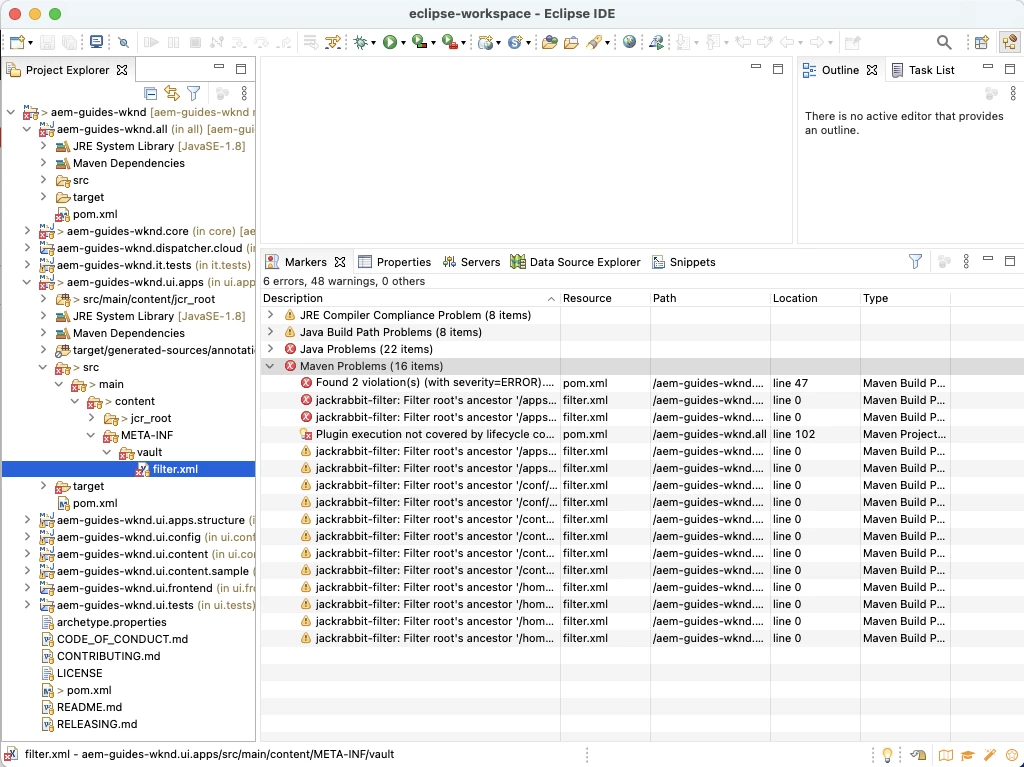Toggle Skip All Breakpoints in the toolbar
Image resolution: width=1024 pixels, height=767 pixels.
coord(123,42)
